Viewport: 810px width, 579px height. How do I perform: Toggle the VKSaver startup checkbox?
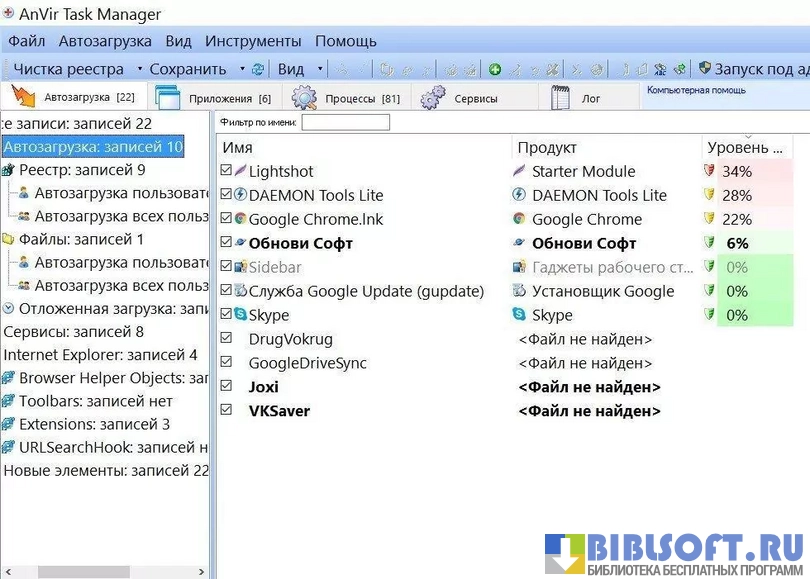(x=226, y=410)
